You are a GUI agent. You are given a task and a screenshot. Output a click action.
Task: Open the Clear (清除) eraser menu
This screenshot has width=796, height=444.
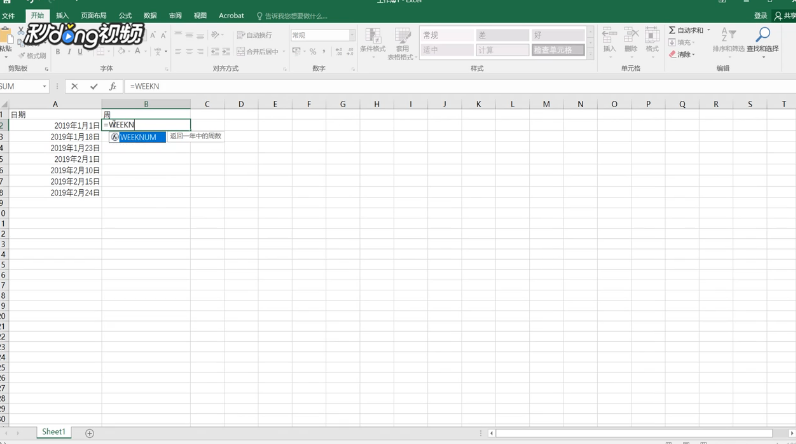pyautogui.click(x=681, y=54)
